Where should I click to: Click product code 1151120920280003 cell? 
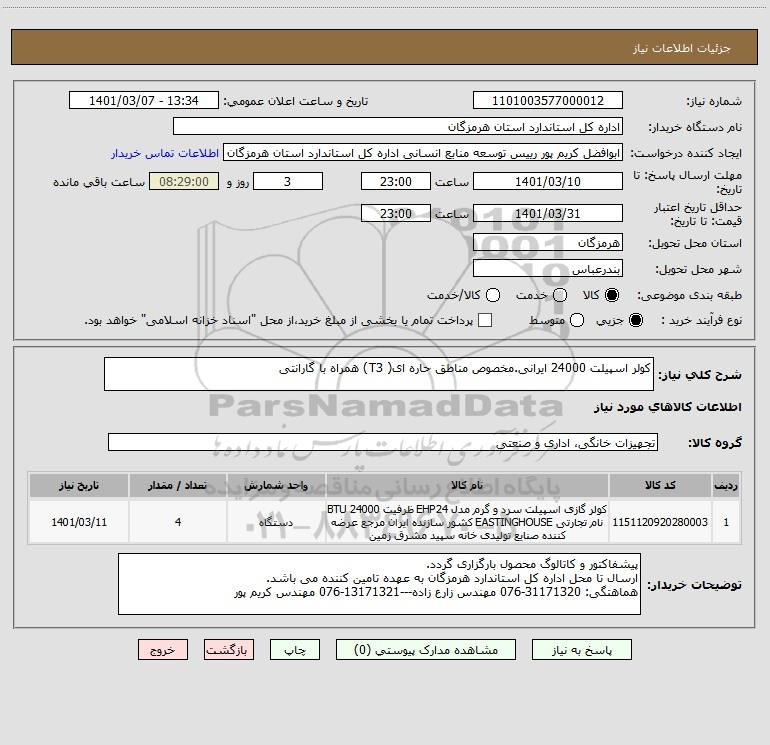coord(660,522)
